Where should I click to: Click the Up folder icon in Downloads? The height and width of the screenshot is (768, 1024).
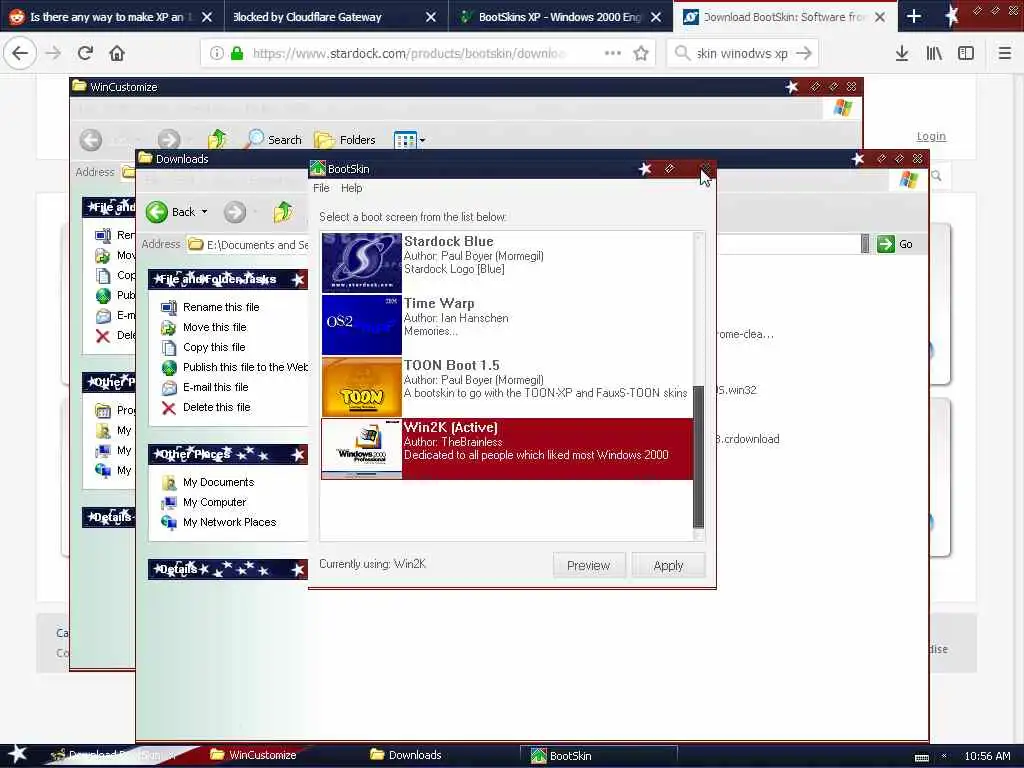pos(283,212)
